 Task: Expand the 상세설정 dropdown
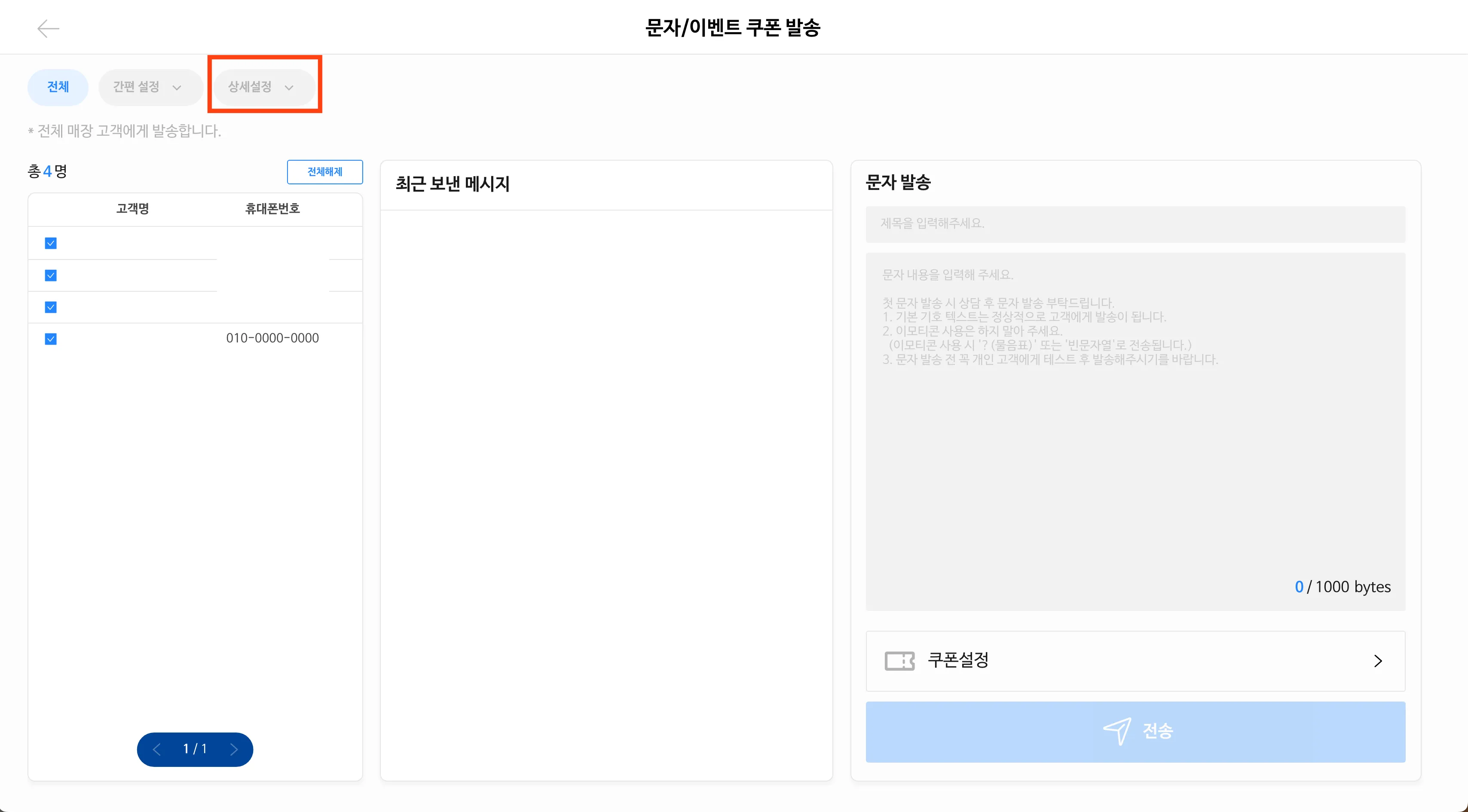[x=262, y=87]
